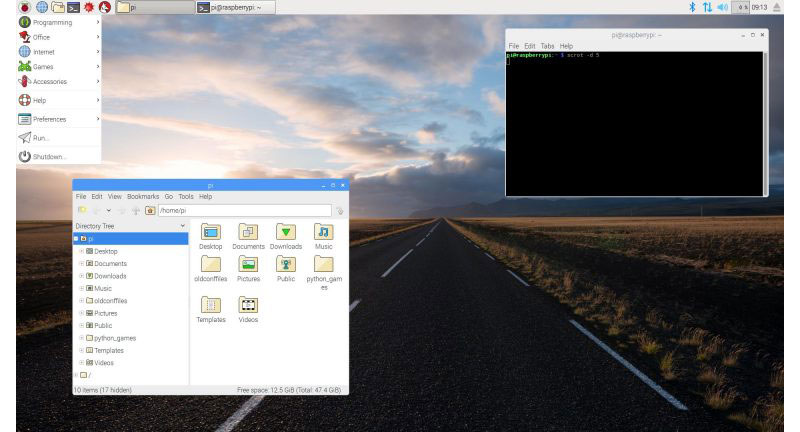800x432 pixels.
Task: Switch to the pi@raspberrypi terminal taskbar button
Action: (235, 7)
